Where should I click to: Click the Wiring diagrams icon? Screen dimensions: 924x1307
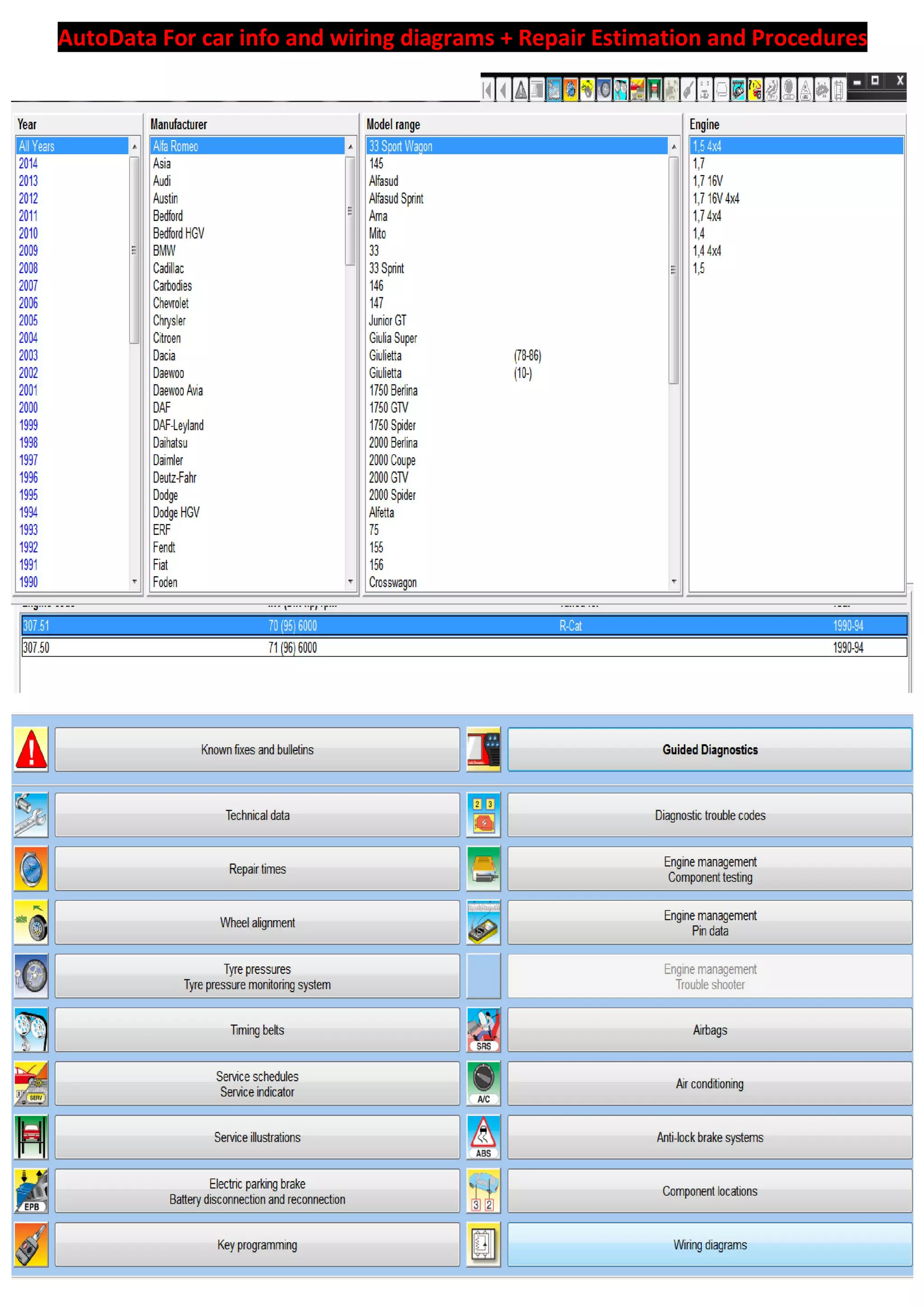point(483,1244)
